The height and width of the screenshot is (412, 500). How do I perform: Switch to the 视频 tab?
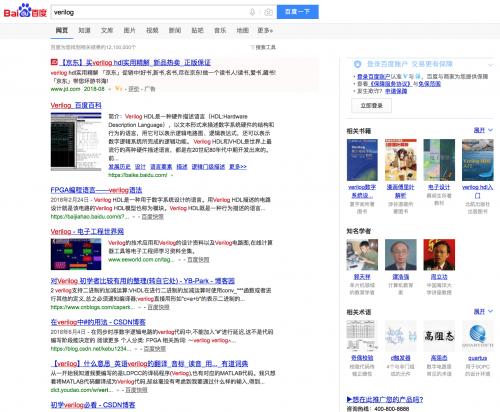[152, 30]
